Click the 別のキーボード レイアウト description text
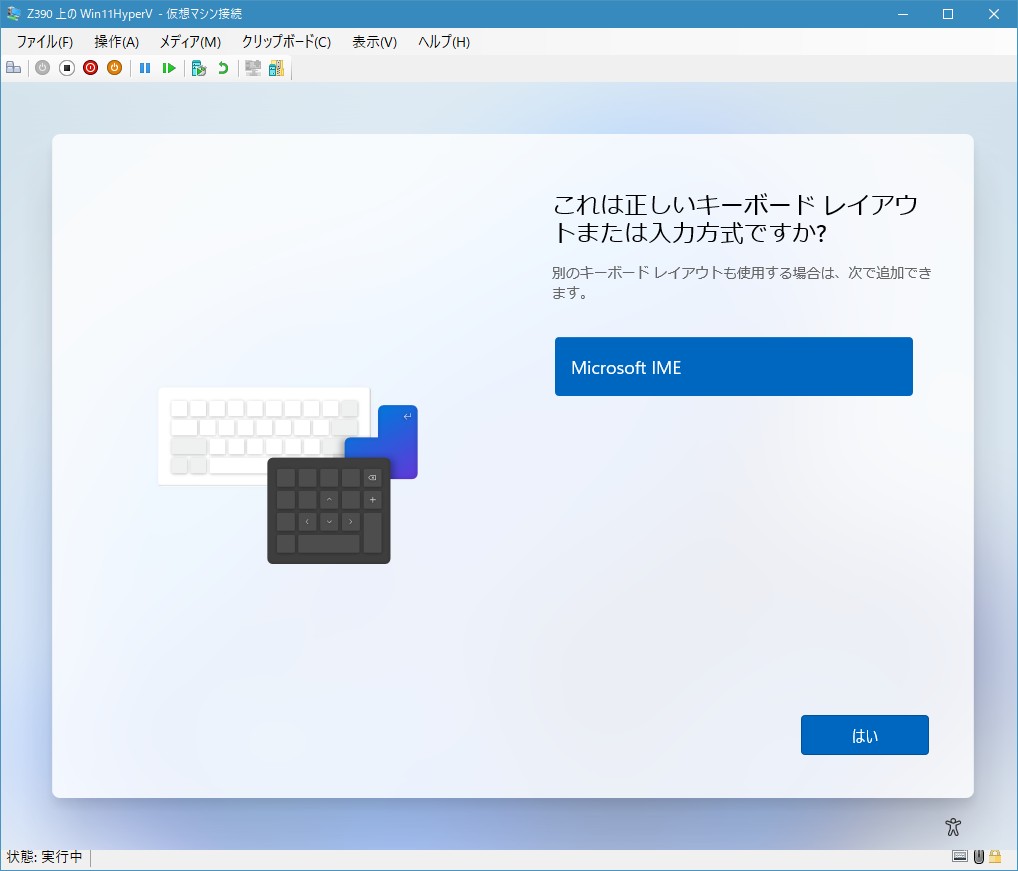The width and height of the screenshot is (1018, 871). 741,282
